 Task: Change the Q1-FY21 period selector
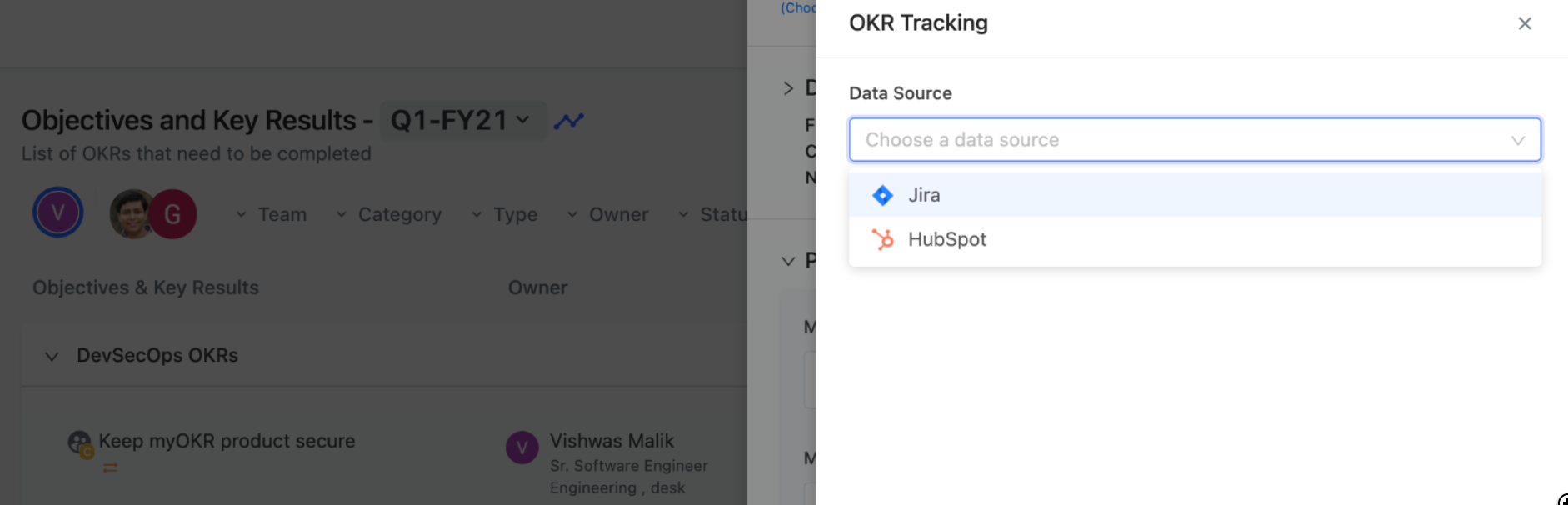[x=461, y=121]
